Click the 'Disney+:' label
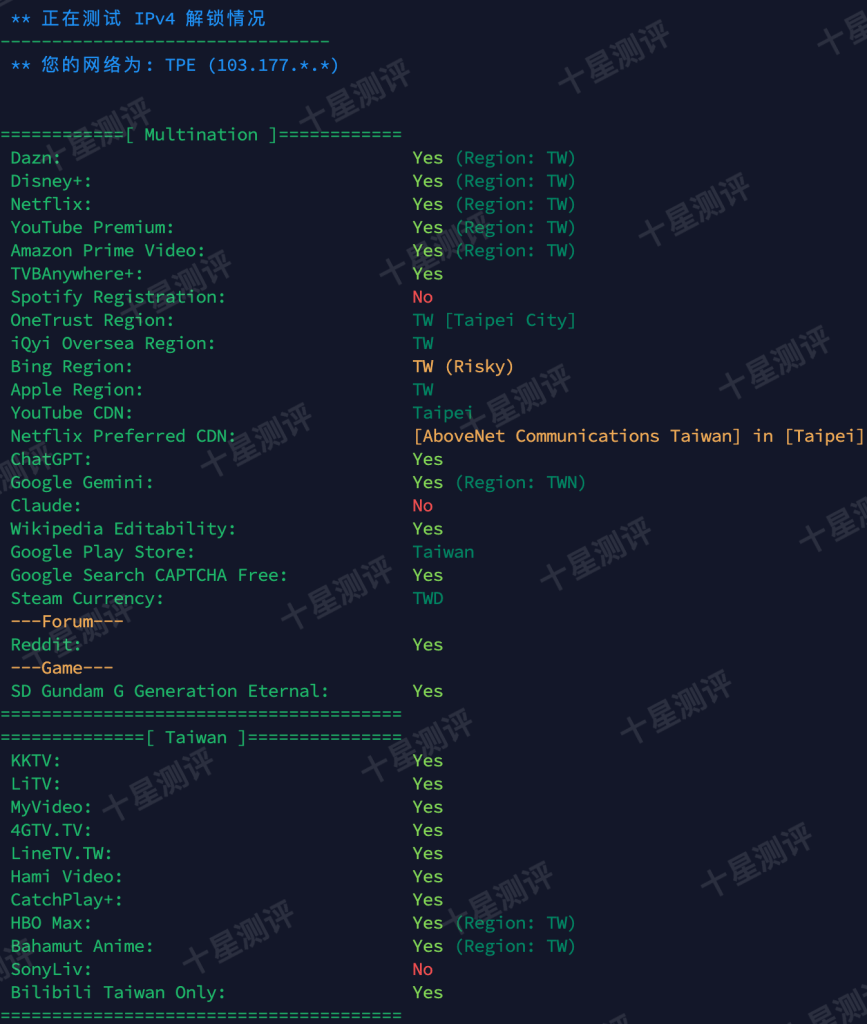This screenshot has height=1024, width=867. 51,181
